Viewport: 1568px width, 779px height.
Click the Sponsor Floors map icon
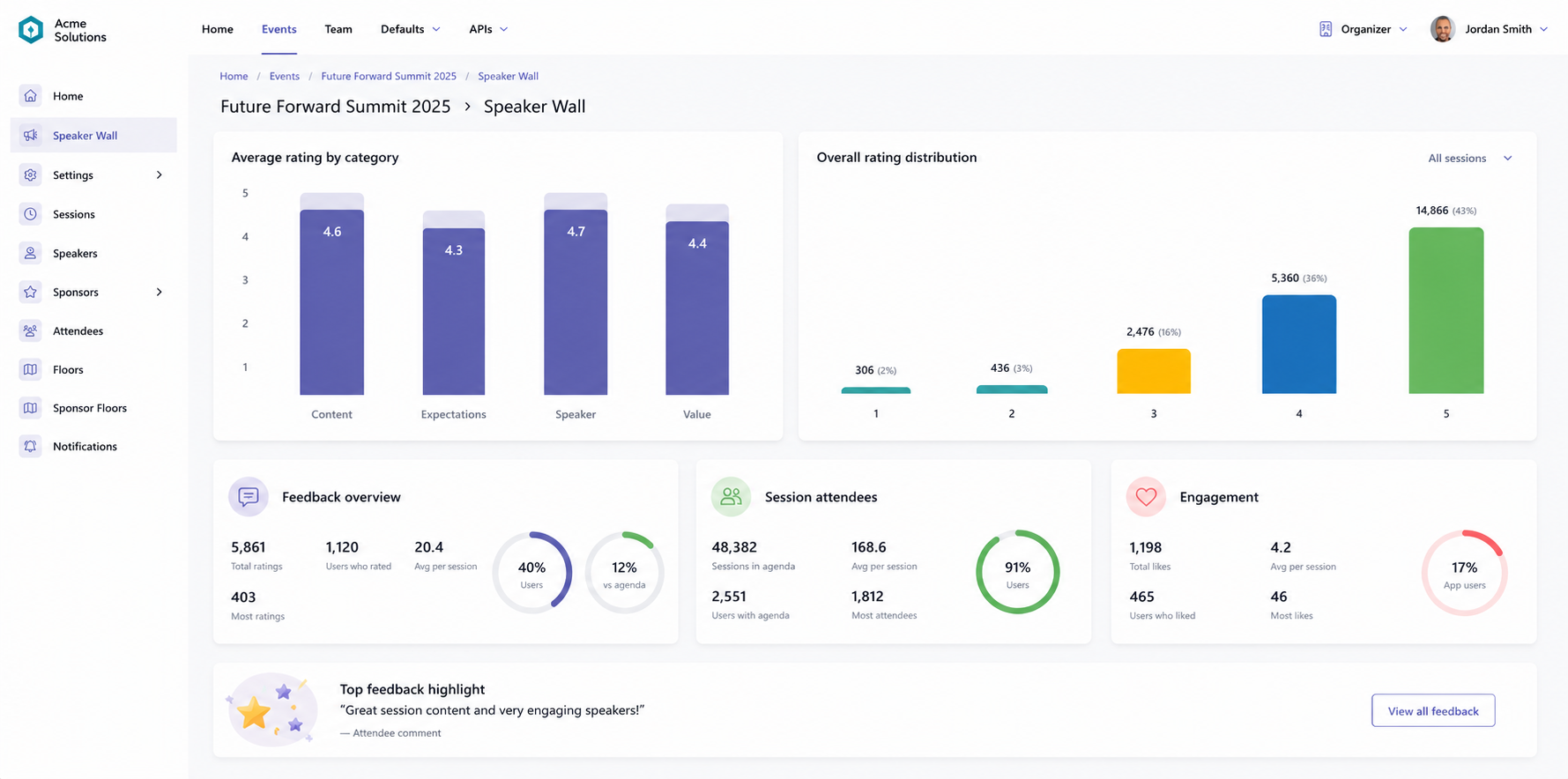31,408
